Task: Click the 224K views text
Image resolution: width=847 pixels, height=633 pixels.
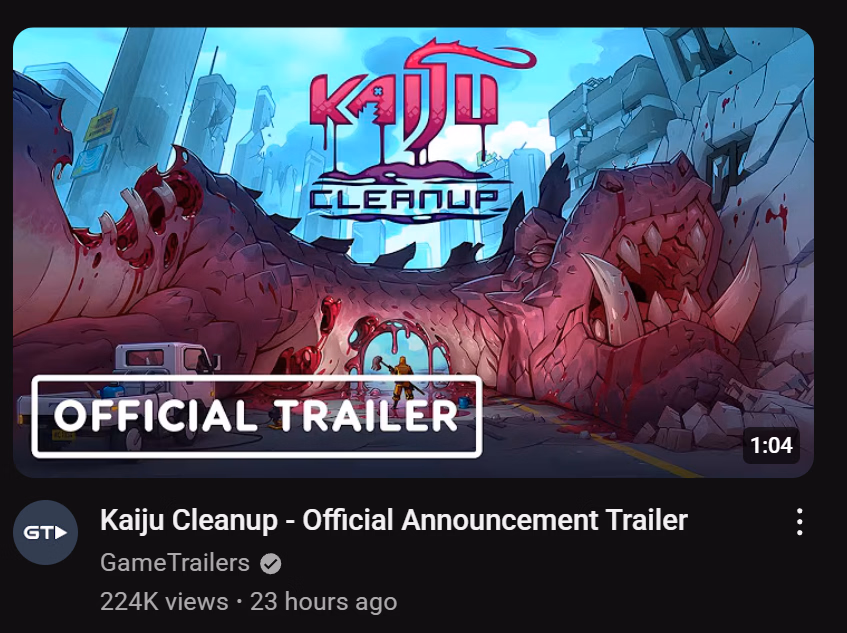Action: pos(164,602)
